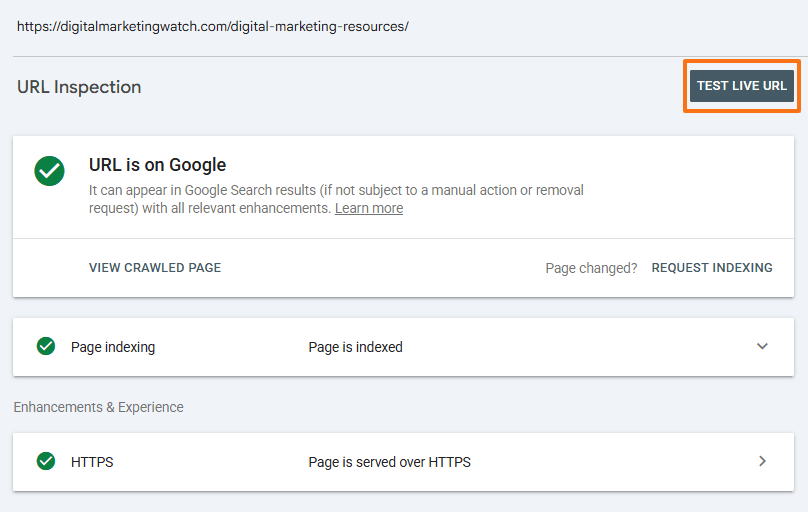Viewport: 808px width, 512px height.
Task: Click the 'Page is indexed' status
Action: click(x=356, y=347)
